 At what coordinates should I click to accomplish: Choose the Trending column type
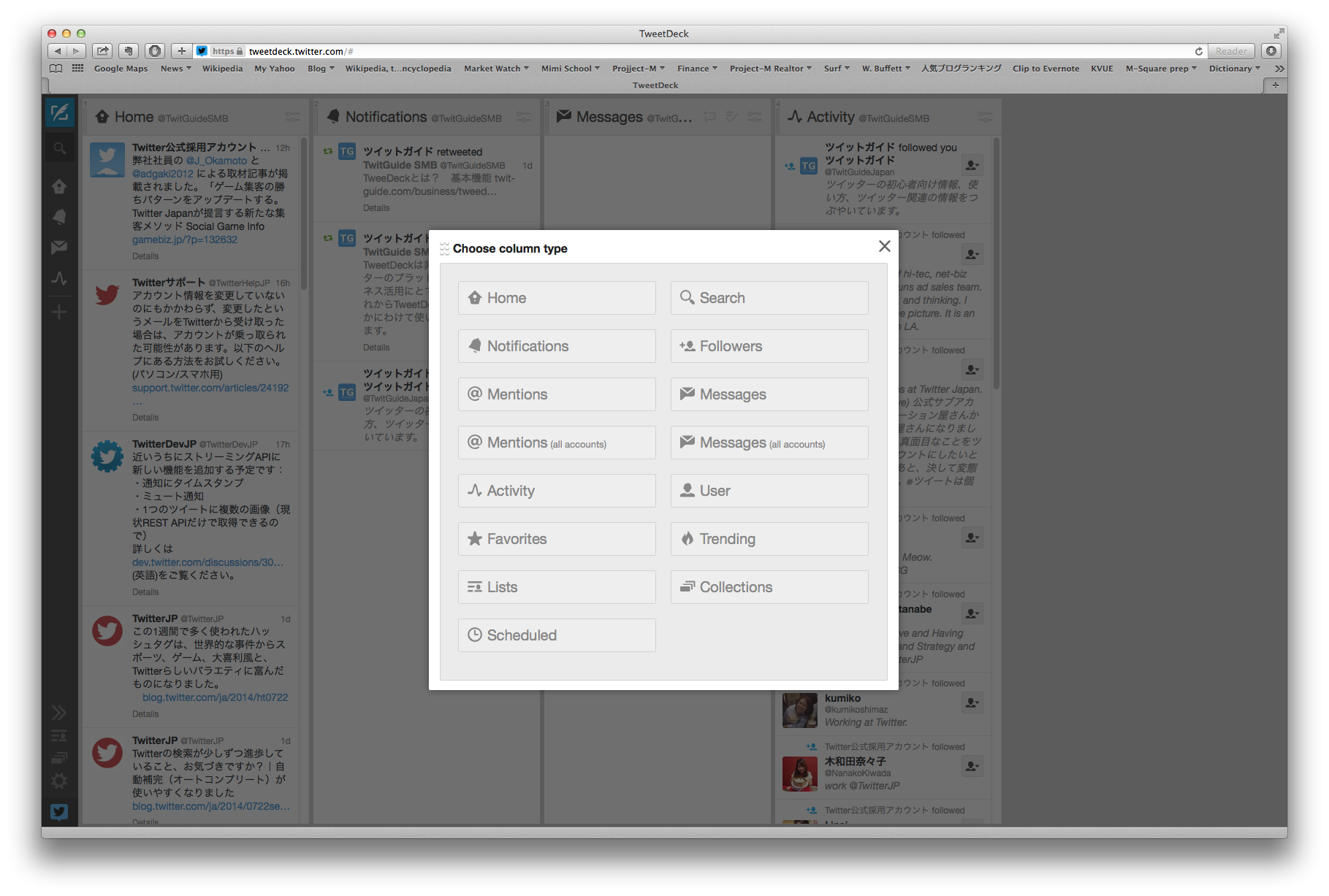(769, 539)
